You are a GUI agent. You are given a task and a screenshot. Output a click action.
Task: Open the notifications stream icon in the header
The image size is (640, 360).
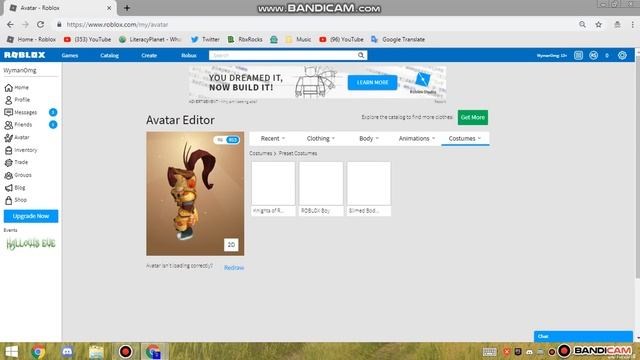tap(578, 55)
